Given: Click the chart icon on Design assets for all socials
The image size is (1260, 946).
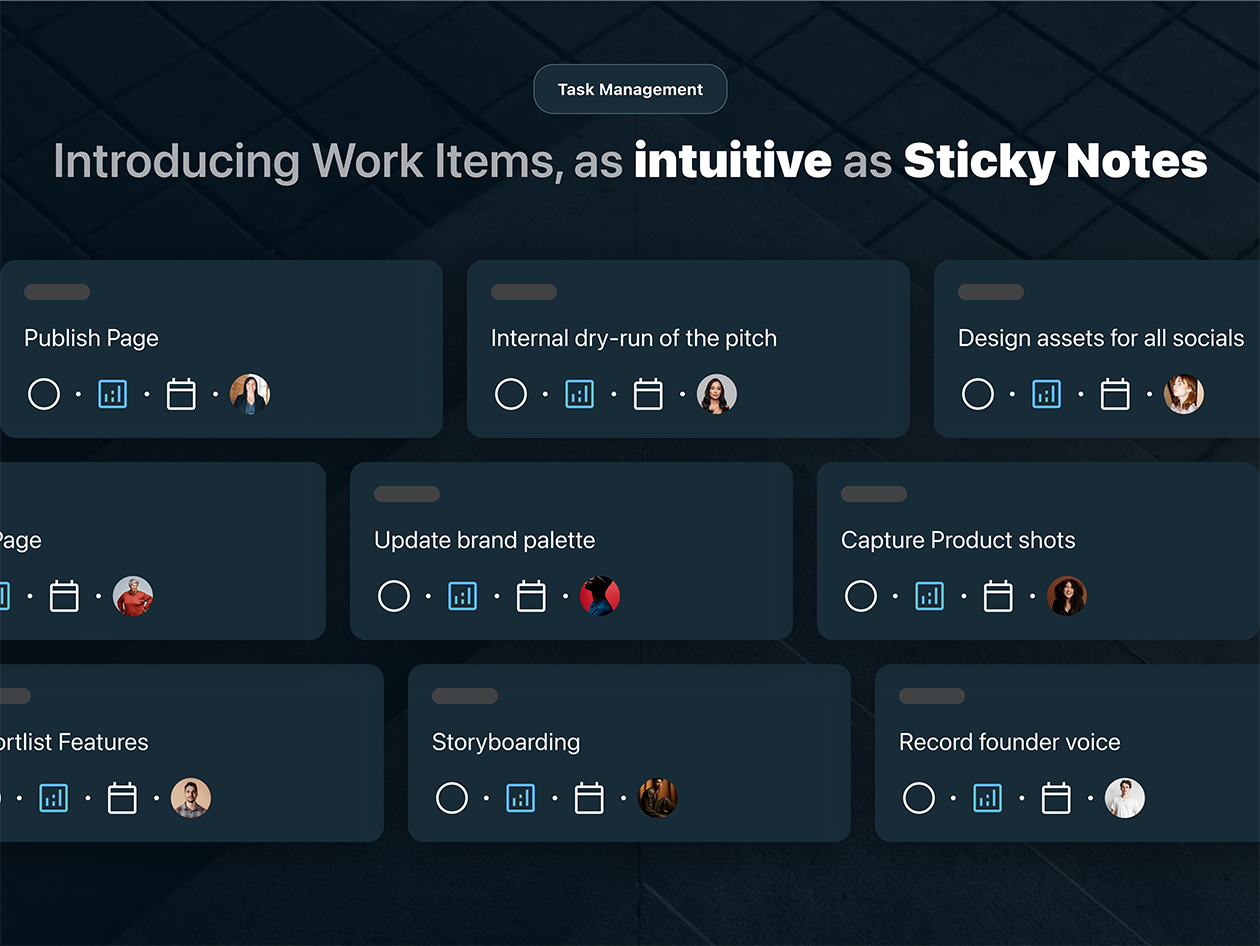Looking at the screenshot, I should coord(1046,393).
